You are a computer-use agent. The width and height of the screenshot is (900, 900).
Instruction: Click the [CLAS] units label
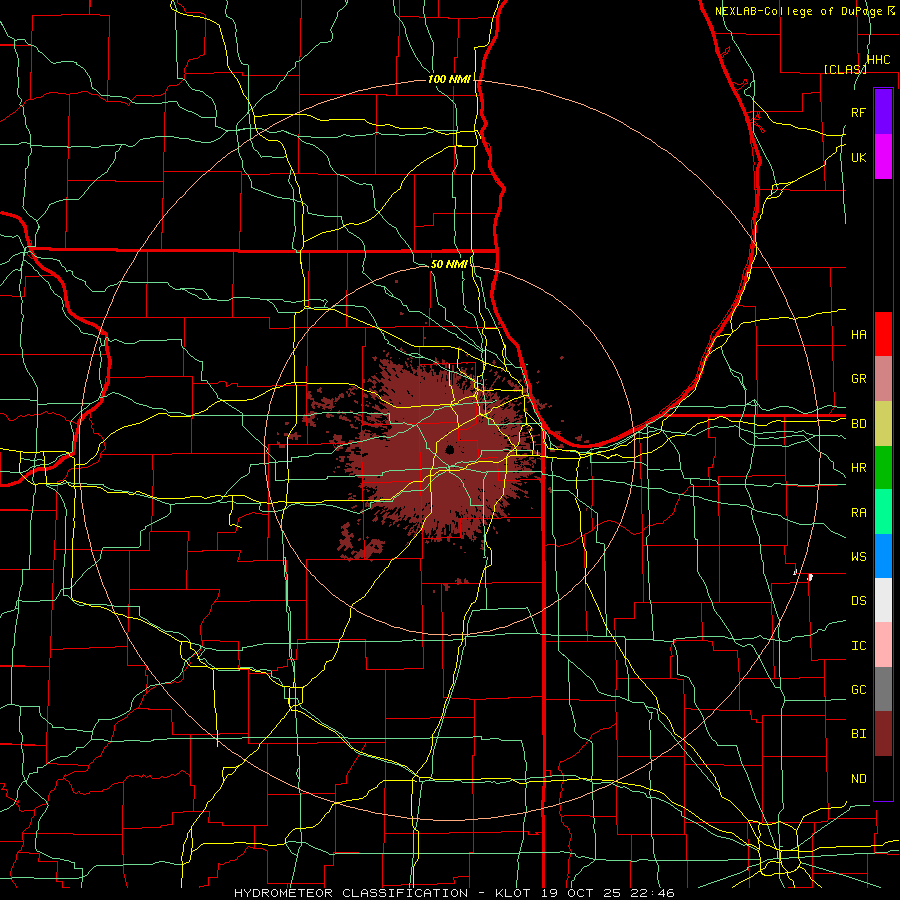[844, 69]
